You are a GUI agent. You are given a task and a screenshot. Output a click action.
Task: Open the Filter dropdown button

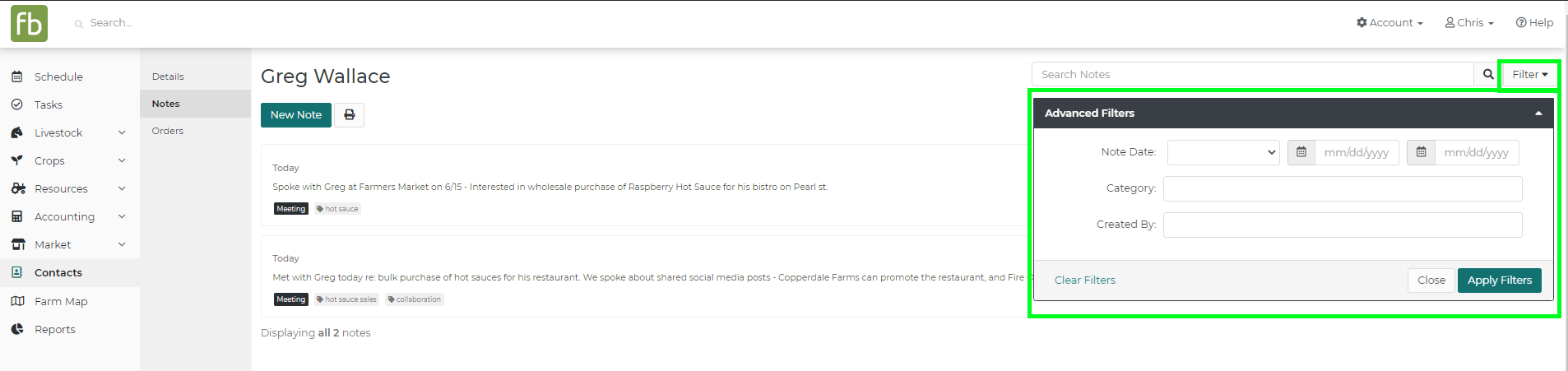[1529, 74]
